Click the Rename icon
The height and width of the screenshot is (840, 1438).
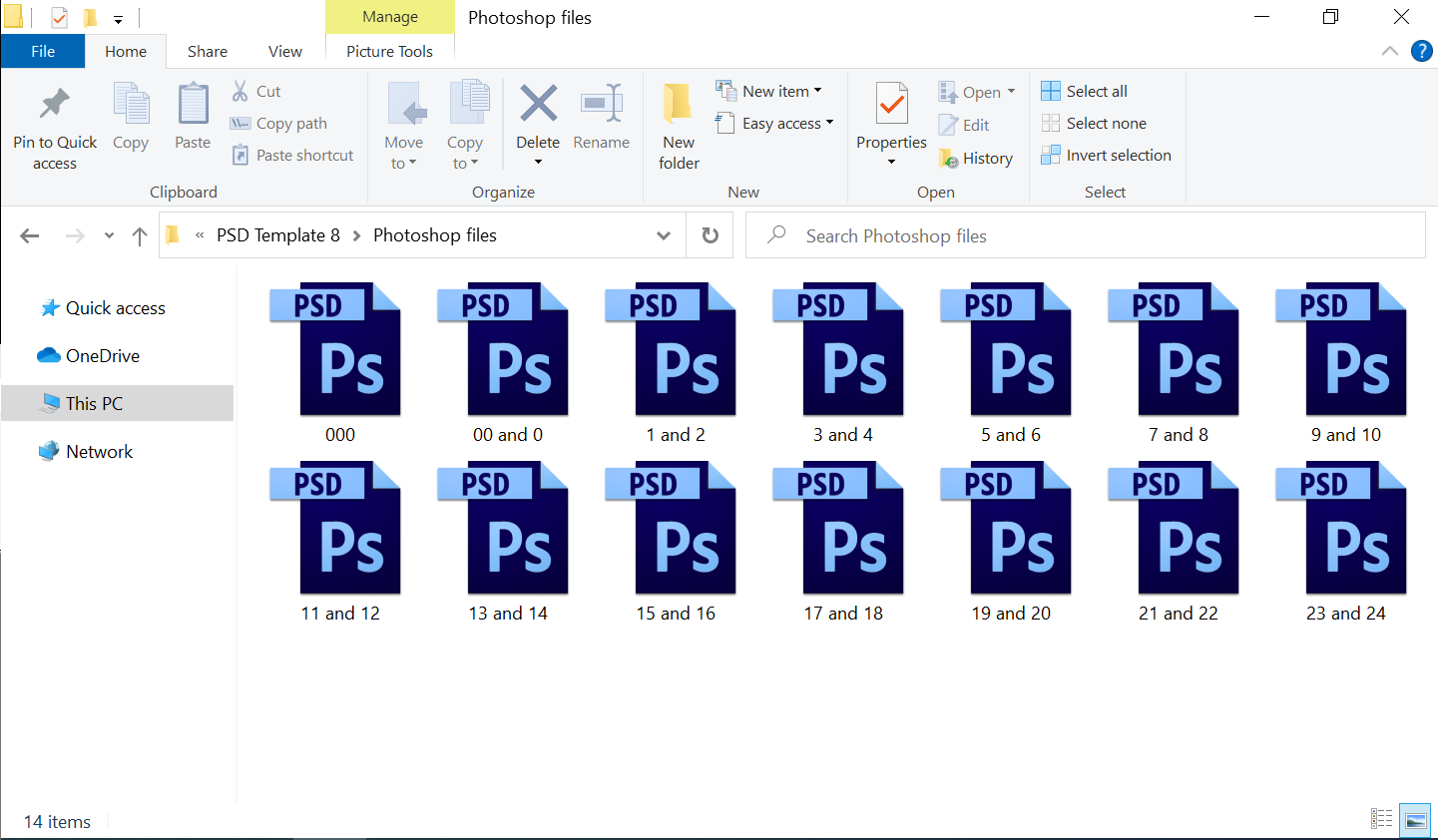(602, 103)
